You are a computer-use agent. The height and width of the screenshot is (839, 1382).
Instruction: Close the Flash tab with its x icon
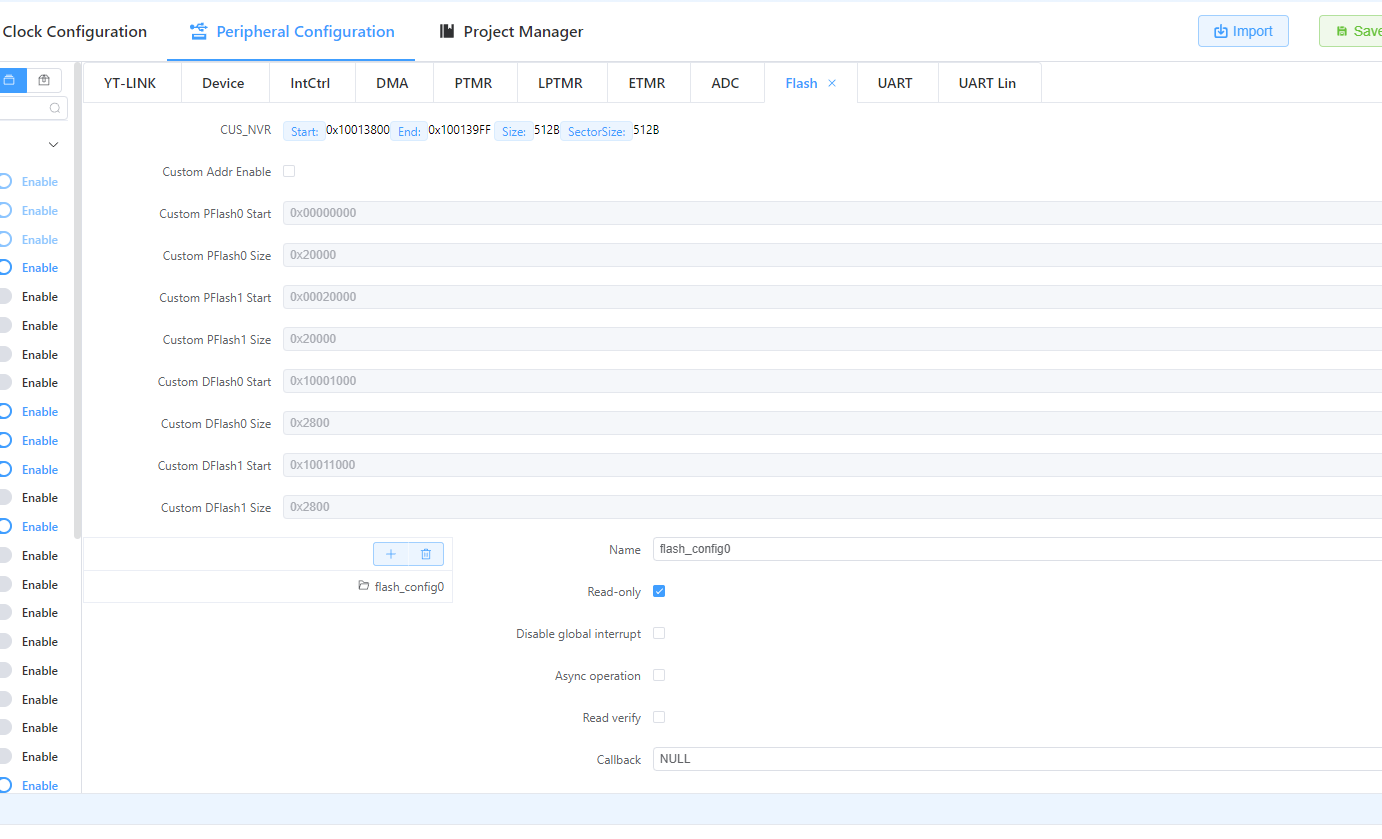[832, 83]
